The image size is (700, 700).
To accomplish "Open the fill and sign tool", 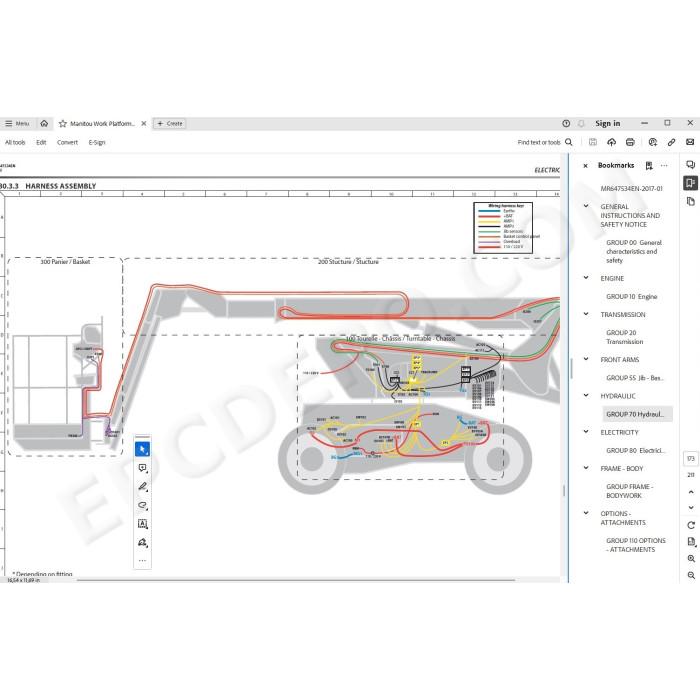I will click(x=142, y=543).
